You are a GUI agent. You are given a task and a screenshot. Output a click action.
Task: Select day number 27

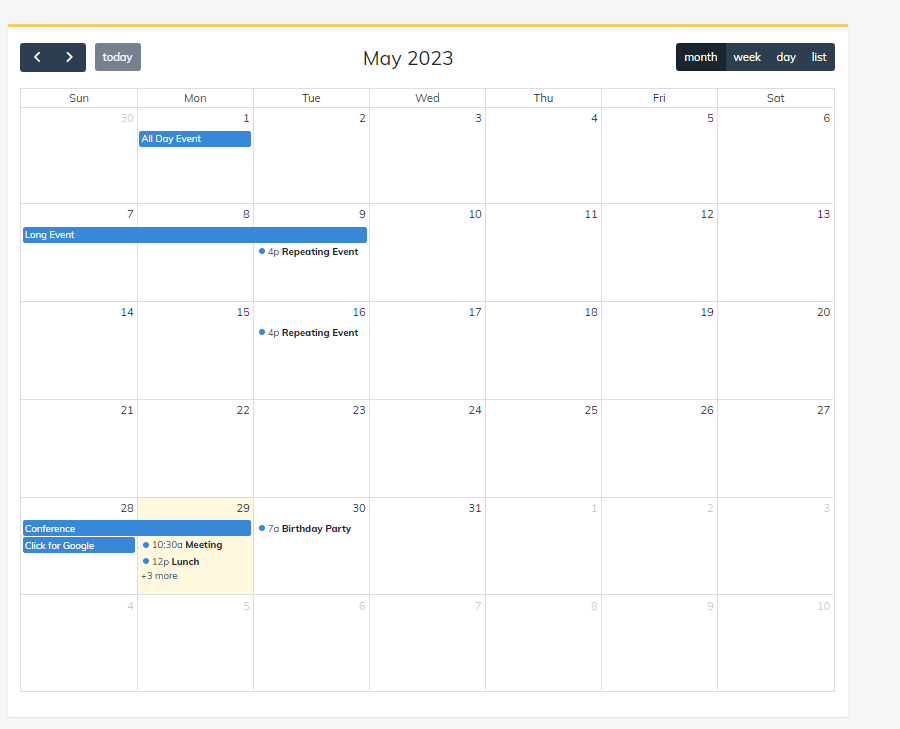click(823, 410)
